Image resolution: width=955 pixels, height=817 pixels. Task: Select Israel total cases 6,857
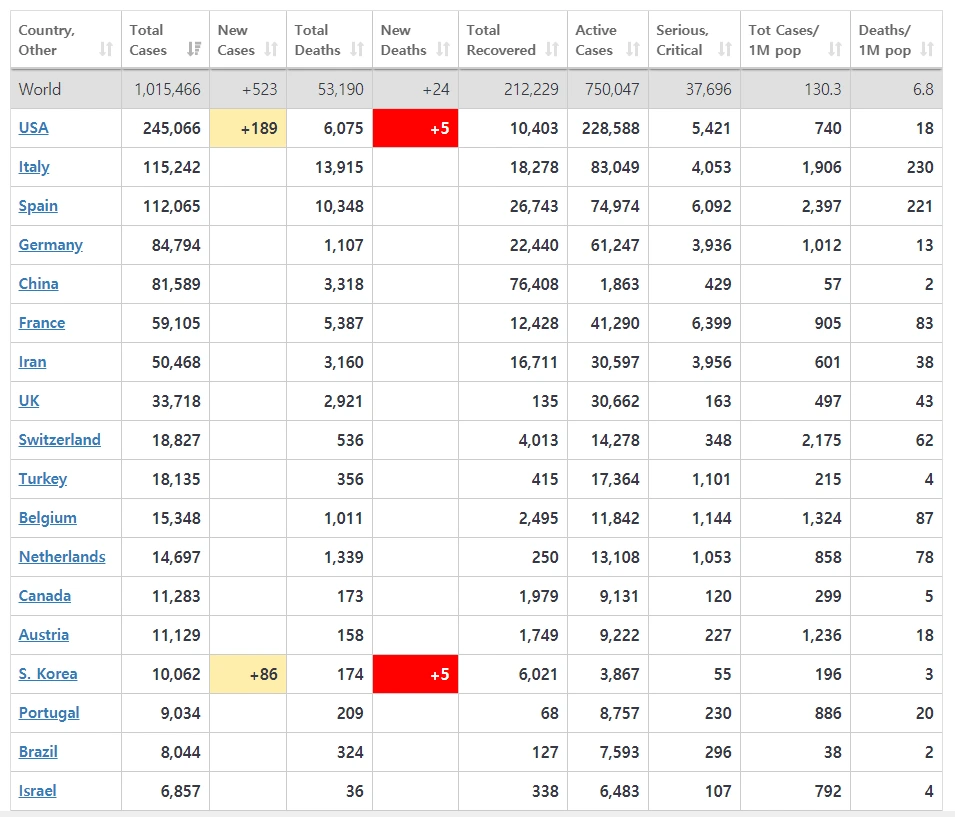coord(181,791)
